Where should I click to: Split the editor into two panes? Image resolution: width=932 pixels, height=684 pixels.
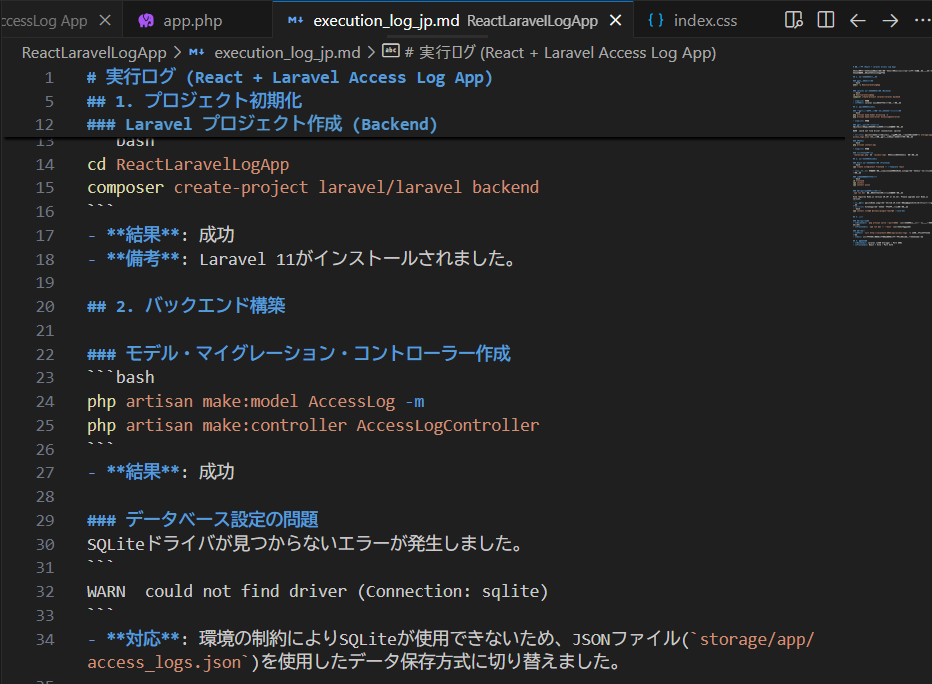(824, 20)
